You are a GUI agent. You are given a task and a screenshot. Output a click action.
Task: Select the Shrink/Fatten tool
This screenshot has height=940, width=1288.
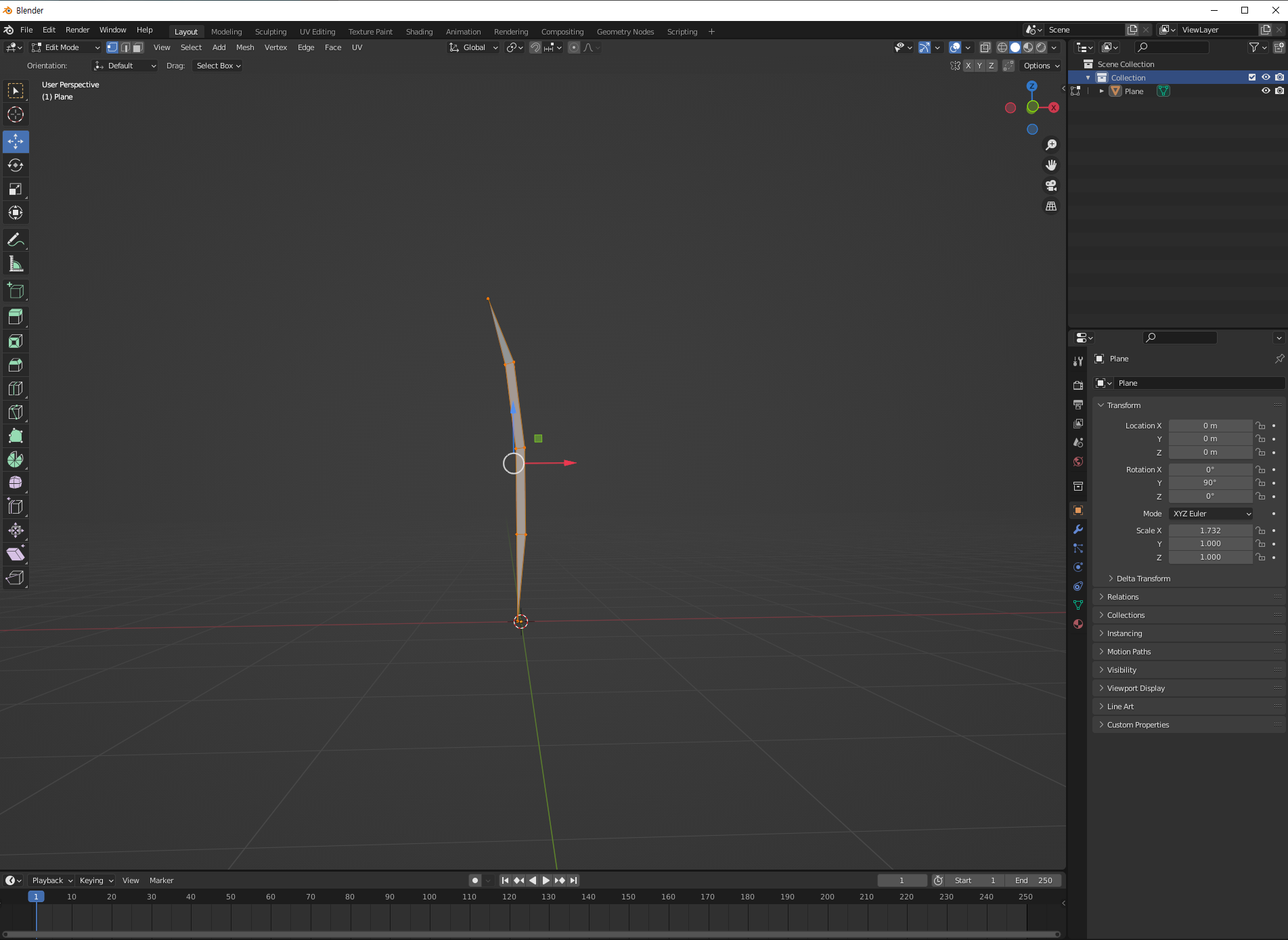(16, 531)
